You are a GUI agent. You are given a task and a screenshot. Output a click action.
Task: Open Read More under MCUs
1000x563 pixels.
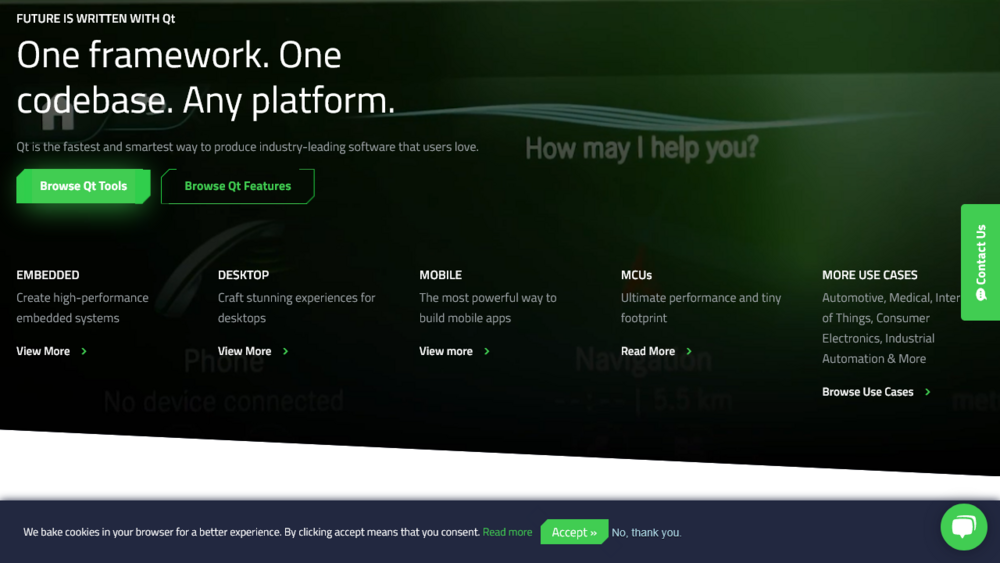click(x=648, y=351)
